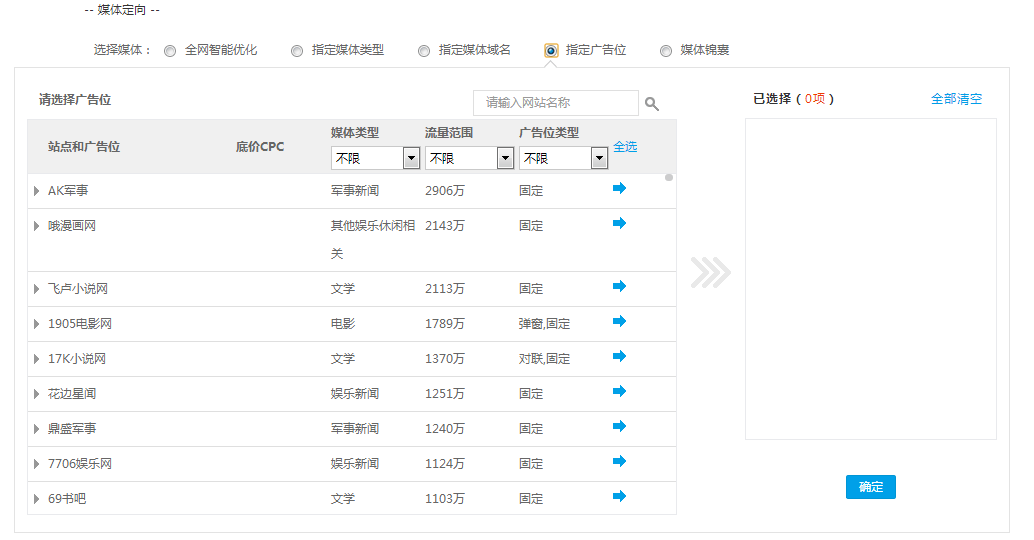Viewport: 1034px width, 540px height.
Task: Focus the website name search field
Action: [x=555, y=103]
